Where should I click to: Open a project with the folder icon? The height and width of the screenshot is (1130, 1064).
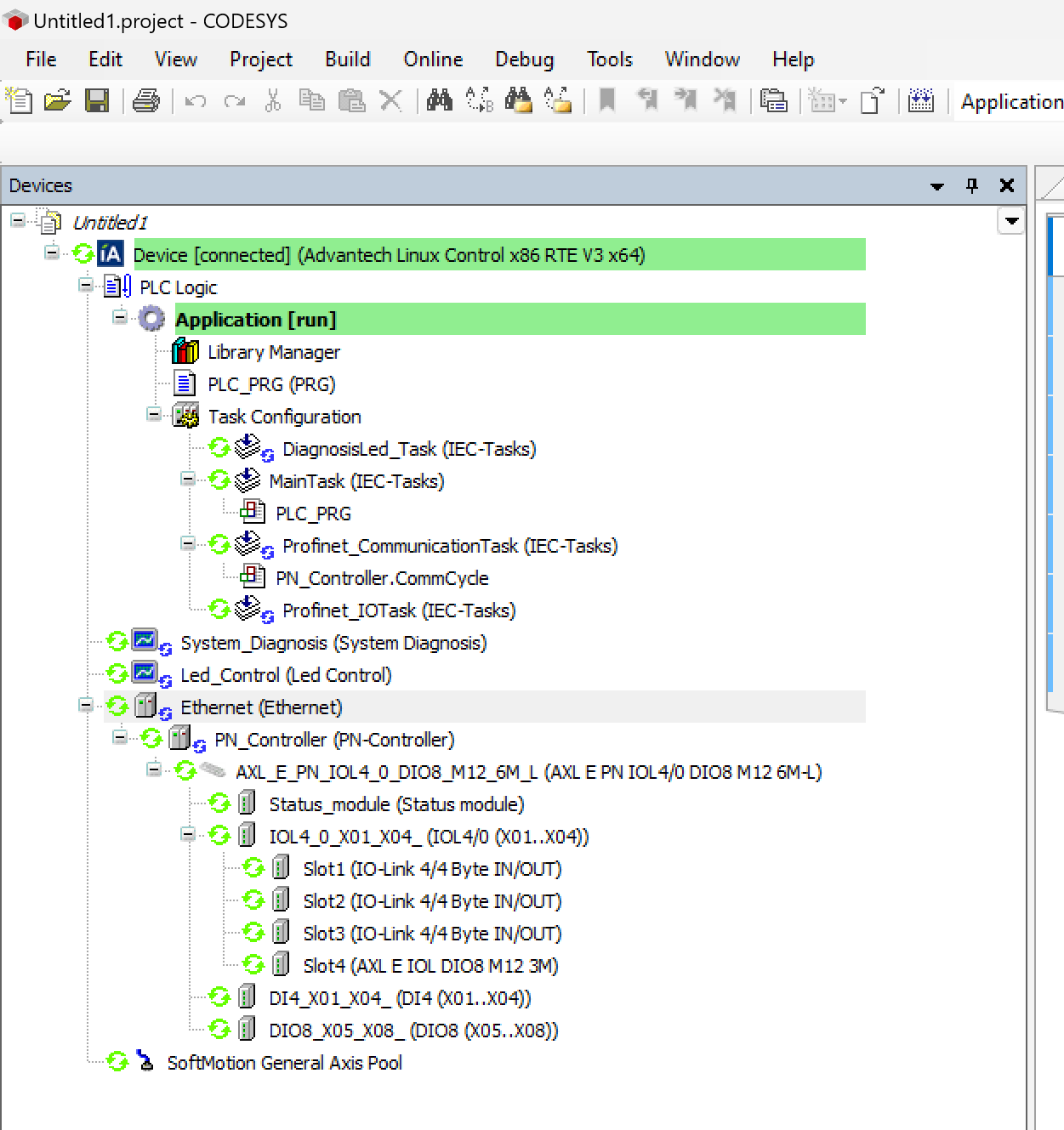click(x=57, y=101)
